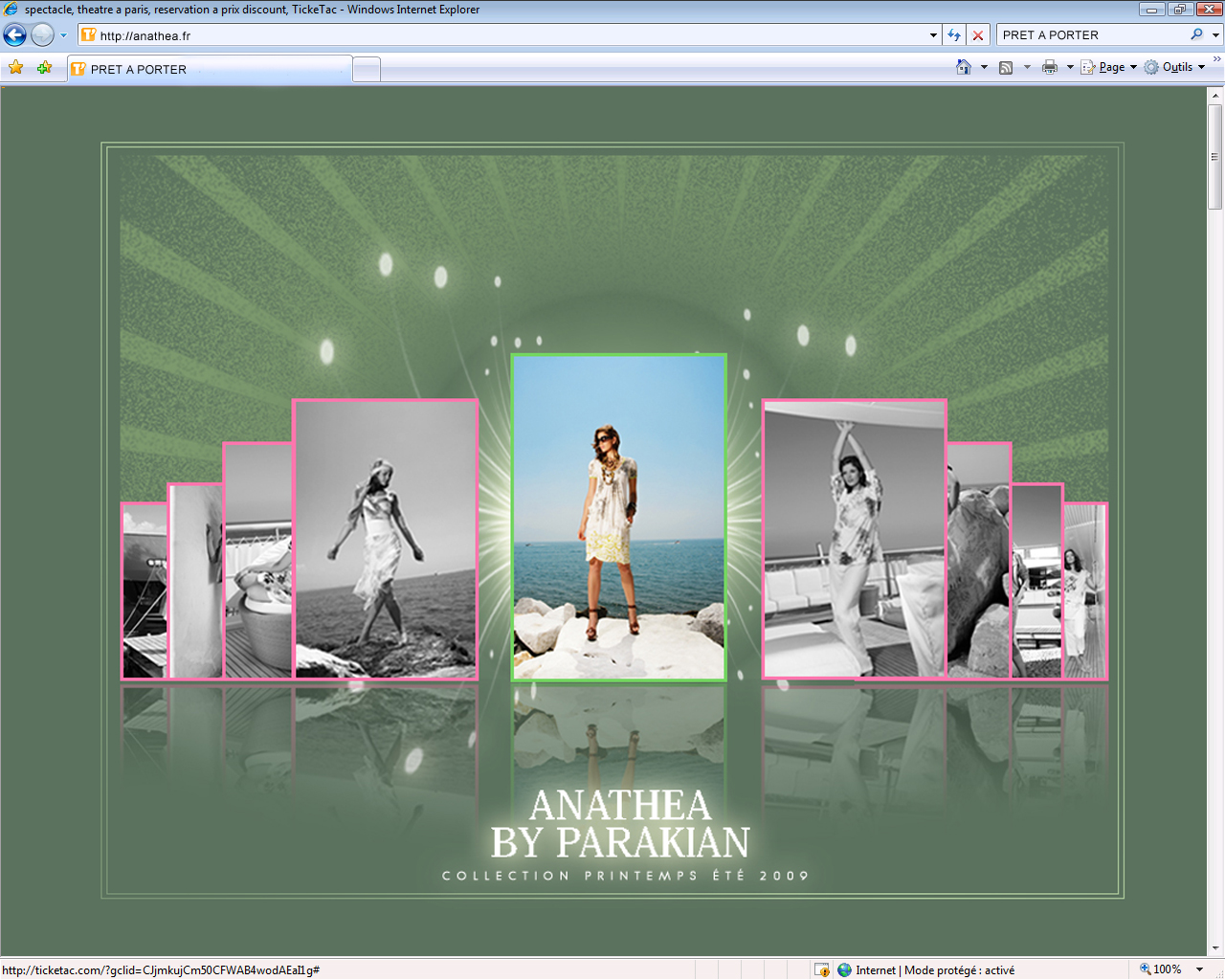1225x980 pixels.
Task: Open a new blank tab
Action: (x=367, y=70)
